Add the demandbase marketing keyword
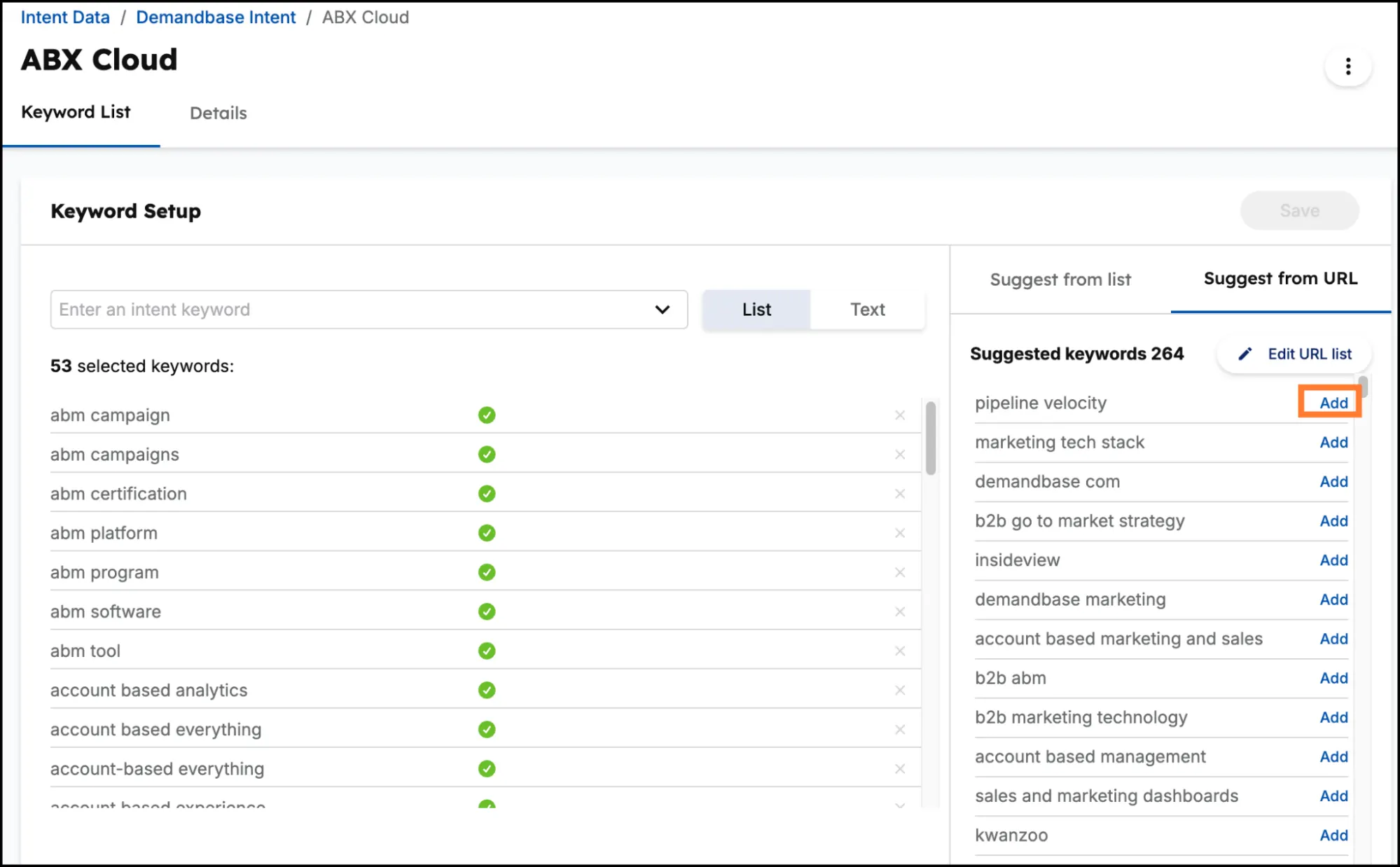Image resolution: width=1400 pixels, height=867 pixels. tap(1333, 599)
